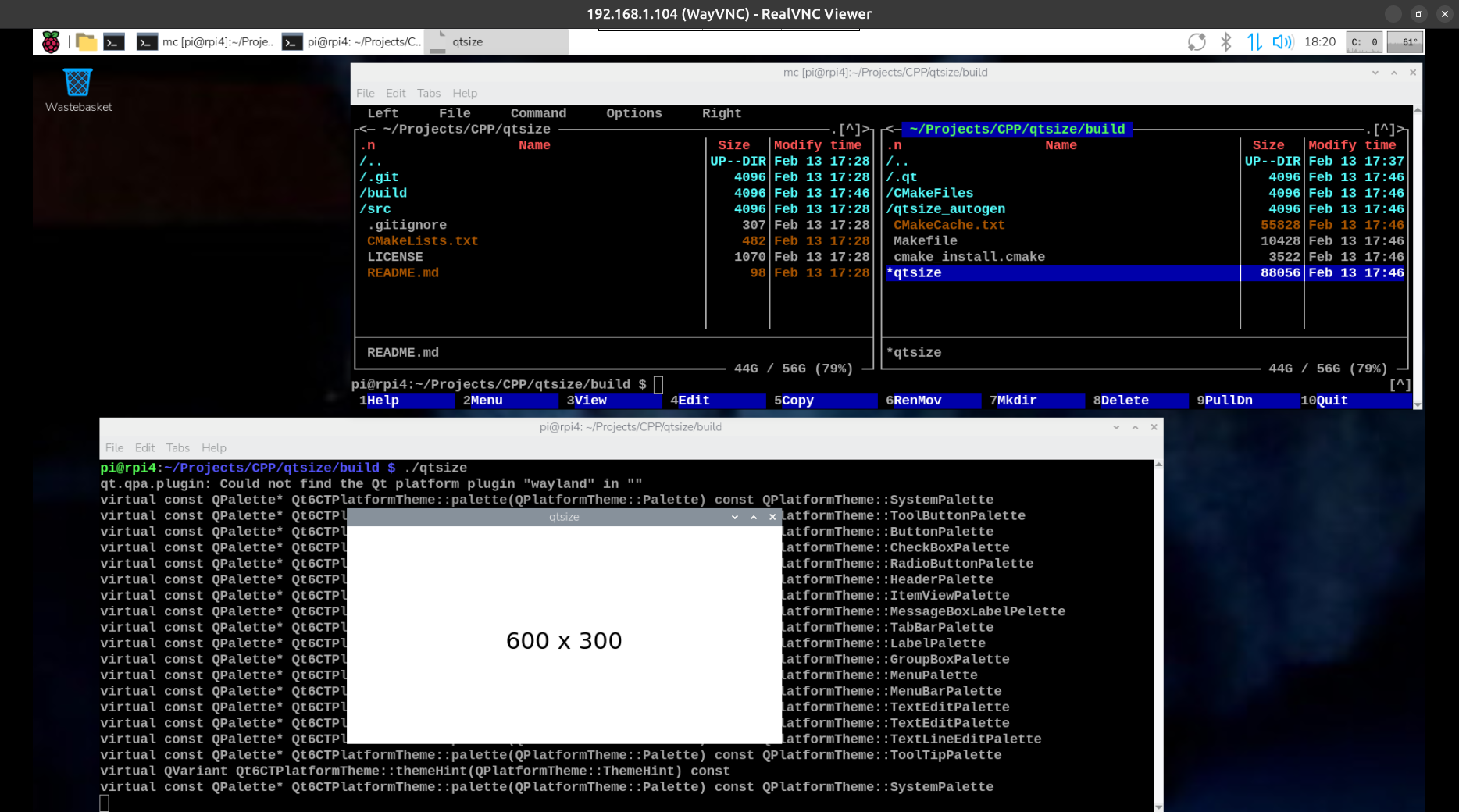Click the updater sync icon in the tray
1459x812 pixels.
pyautogui.click(x=1197, y=42)
